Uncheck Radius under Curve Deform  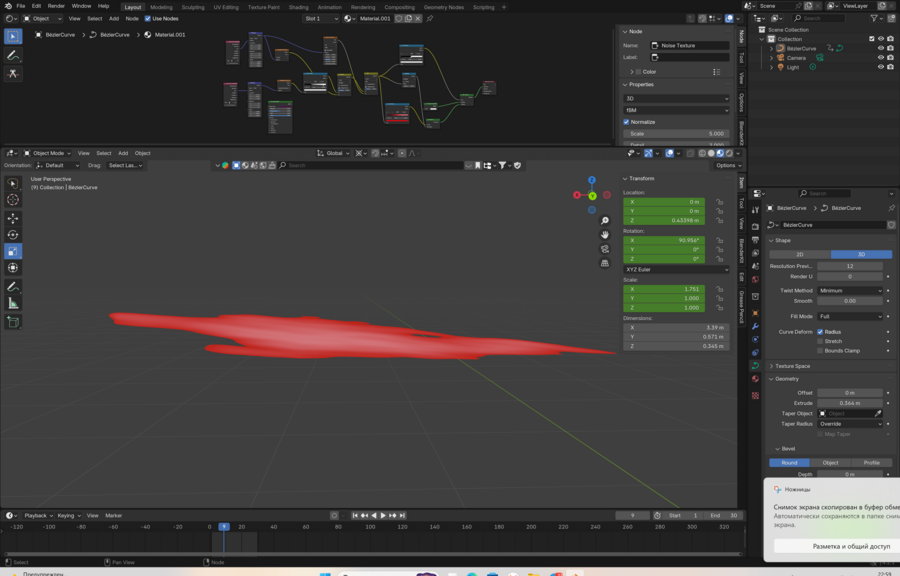[x=820, y=332]
